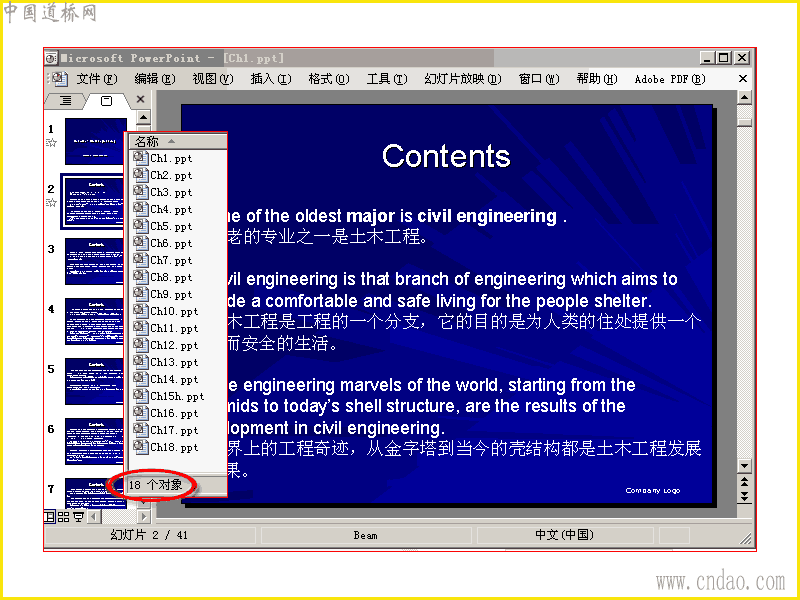Start slide show from the bottom view icon
Image resolution: width=800 pixels, height=600 pixels.
coord(78,517)
